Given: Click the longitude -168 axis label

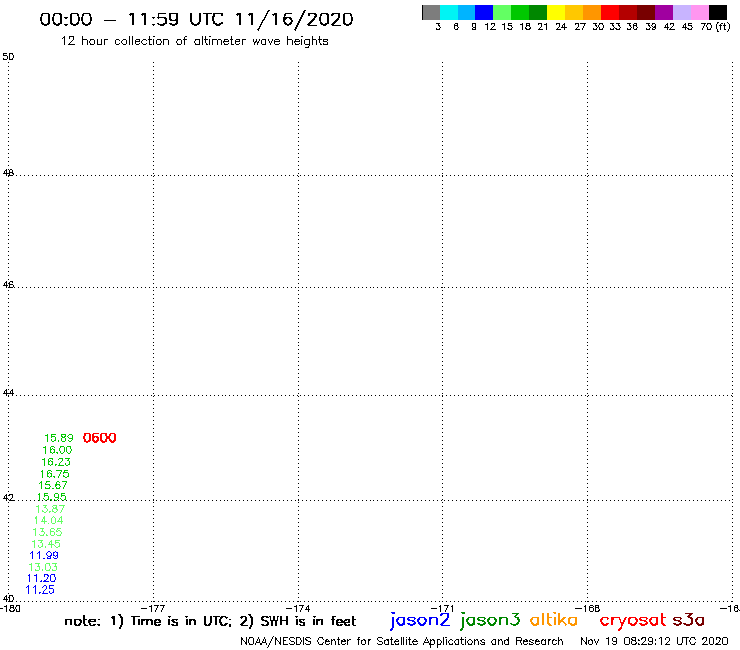Looking at the screenshot, I should tap(588, 608).
